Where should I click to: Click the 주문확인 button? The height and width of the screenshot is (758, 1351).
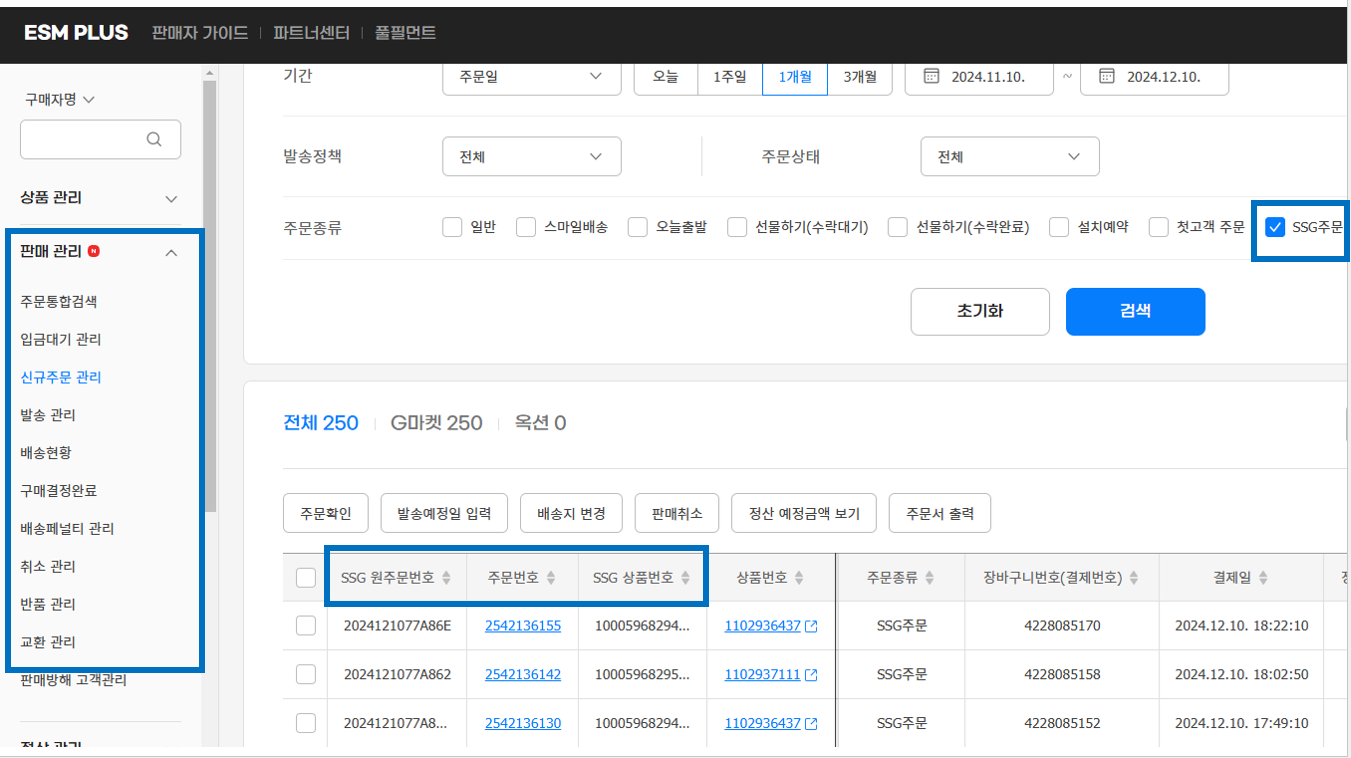pos(326,514)
